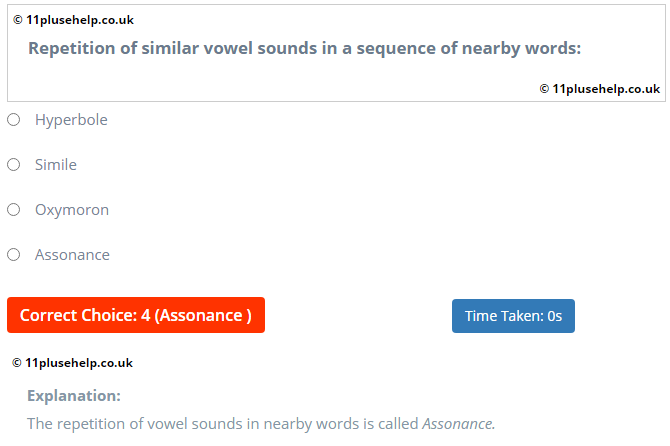This screenshot has width=670, height=446.
Task: Click "0s" in the Time Taken button
Action: click(x=555, y=316)
